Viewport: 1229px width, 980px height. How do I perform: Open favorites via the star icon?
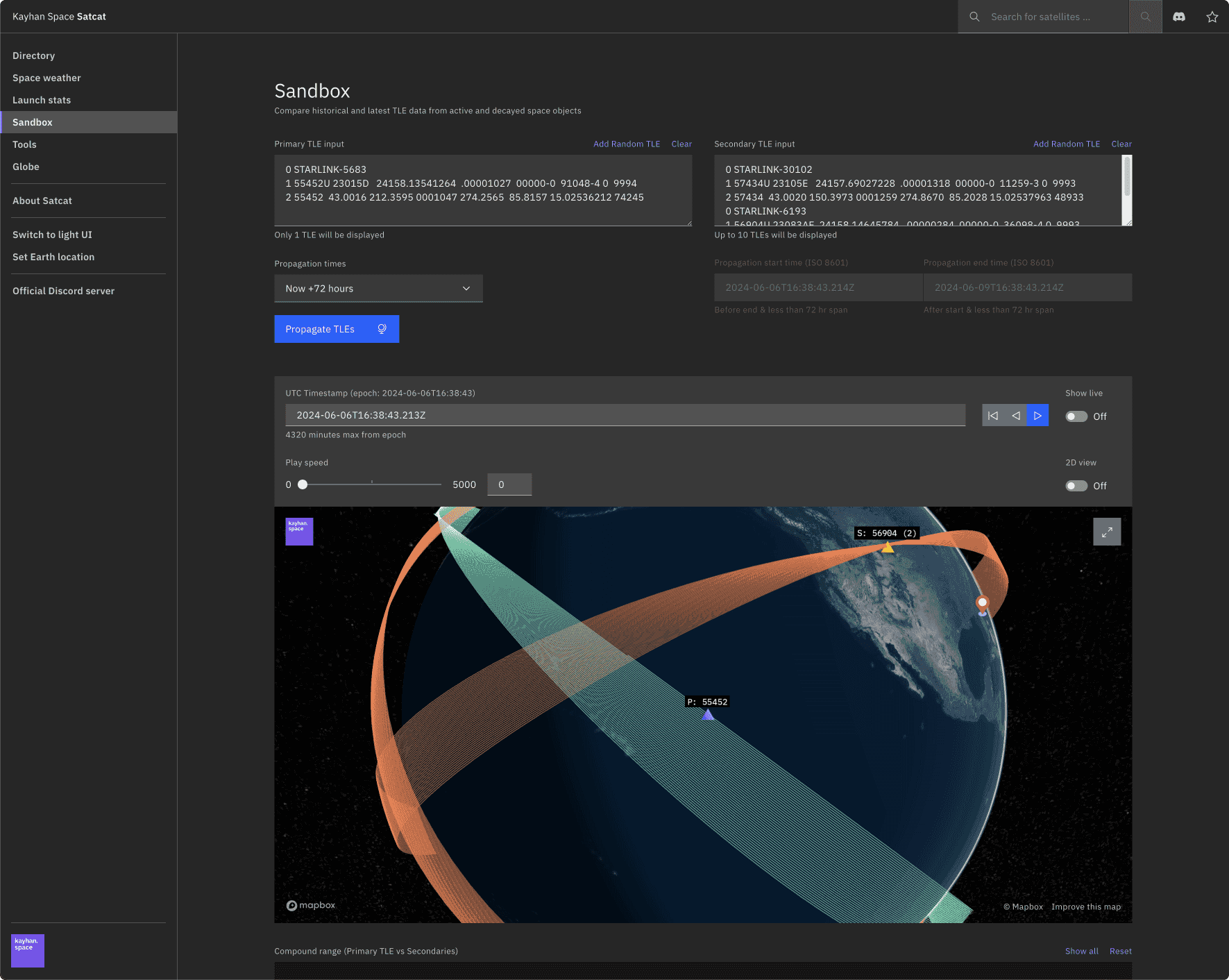point(1212,16)
